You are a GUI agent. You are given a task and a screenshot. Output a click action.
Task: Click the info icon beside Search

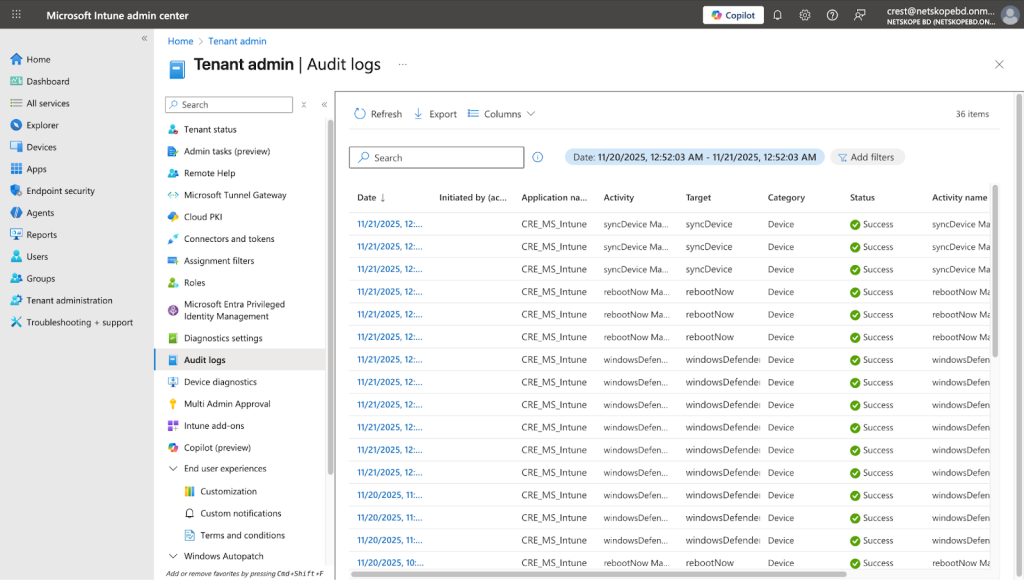pyautogui.click(x=537, y=157)
